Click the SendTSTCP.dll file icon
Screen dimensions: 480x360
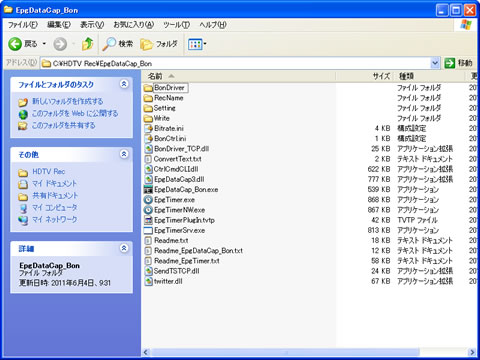[x=148, y=271]
